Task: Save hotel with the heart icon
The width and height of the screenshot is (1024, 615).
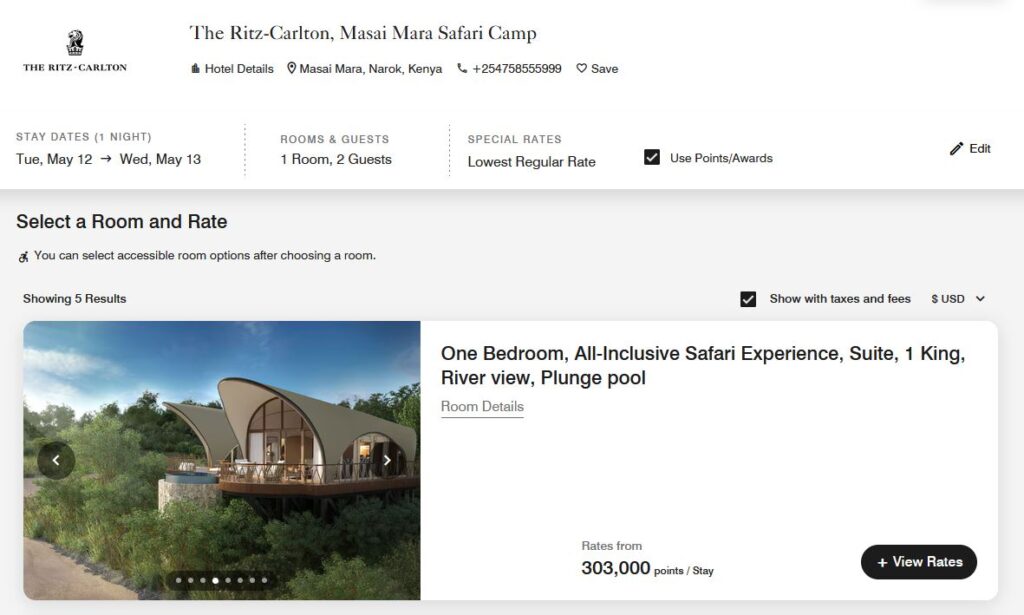Action: [x=581, y=69]
